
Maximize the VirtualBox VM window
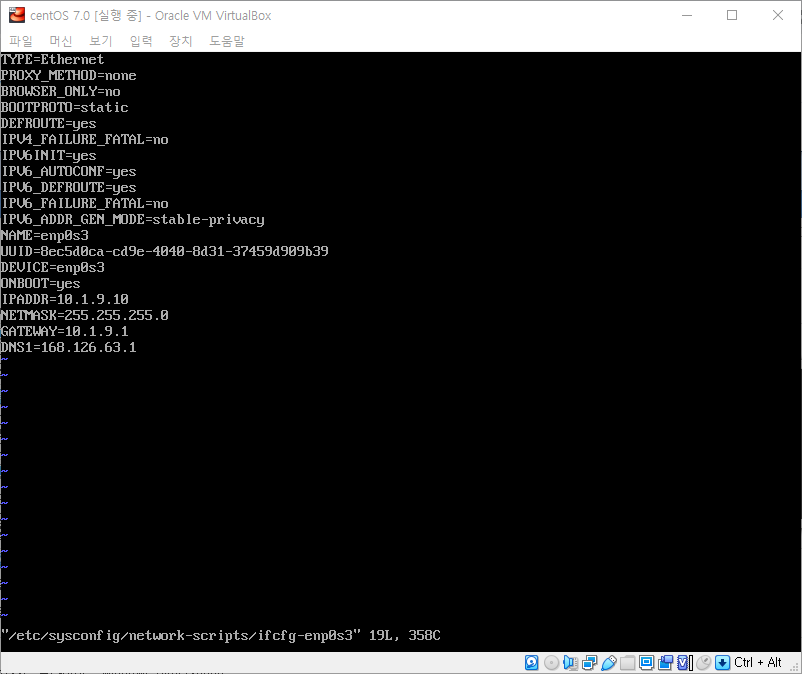click(732, 15)
